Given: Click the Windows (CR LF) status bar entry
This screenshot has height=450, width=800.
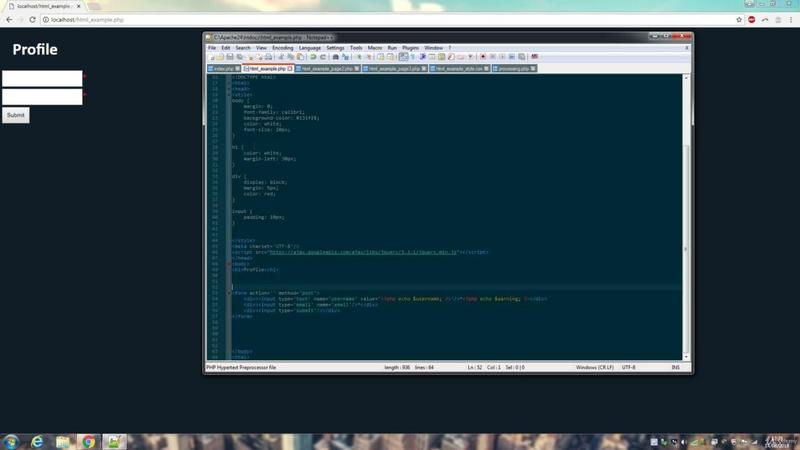Looking at the screenshot, I should (594, 367).
